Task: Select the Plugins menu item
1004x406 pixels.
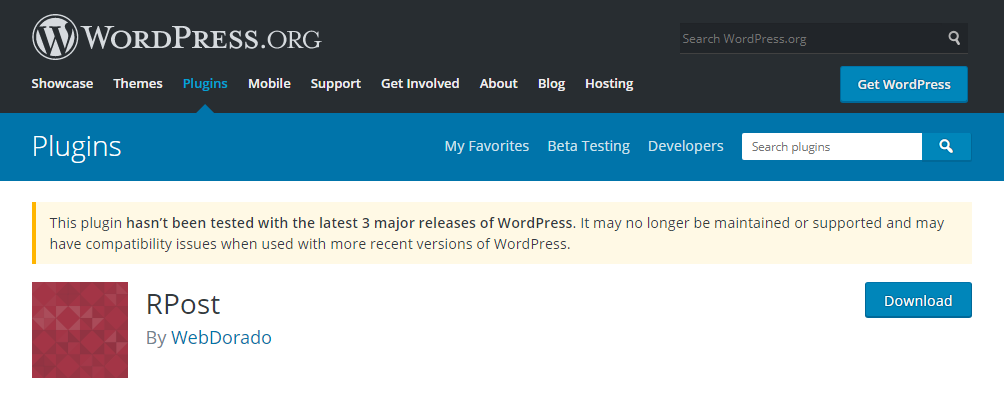Action: click(x=205, y=84)
